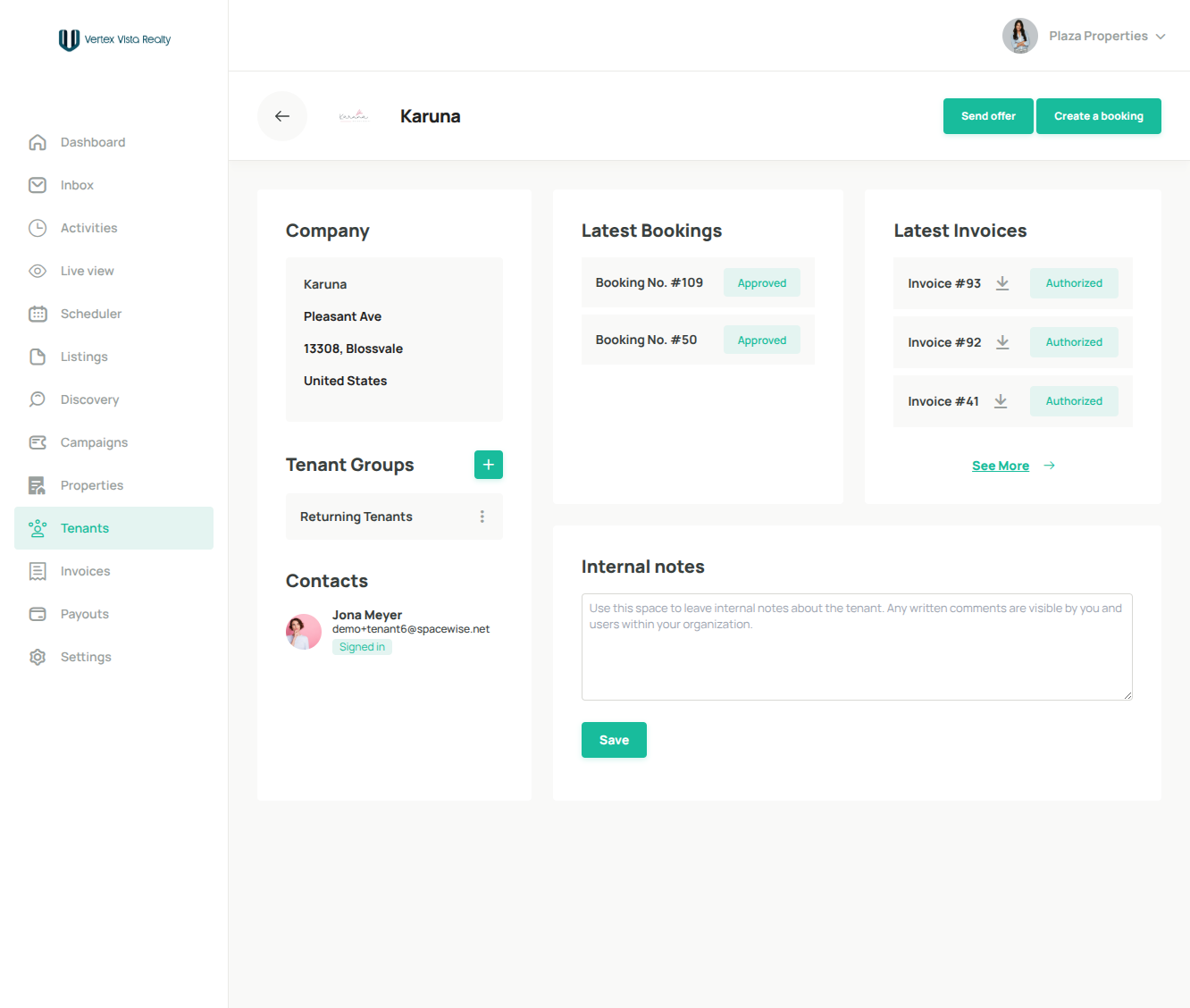This screenshot has width=1190, height=1008.
Task: Click the Campaigns icon in sidebar
Action: point(38,442)
